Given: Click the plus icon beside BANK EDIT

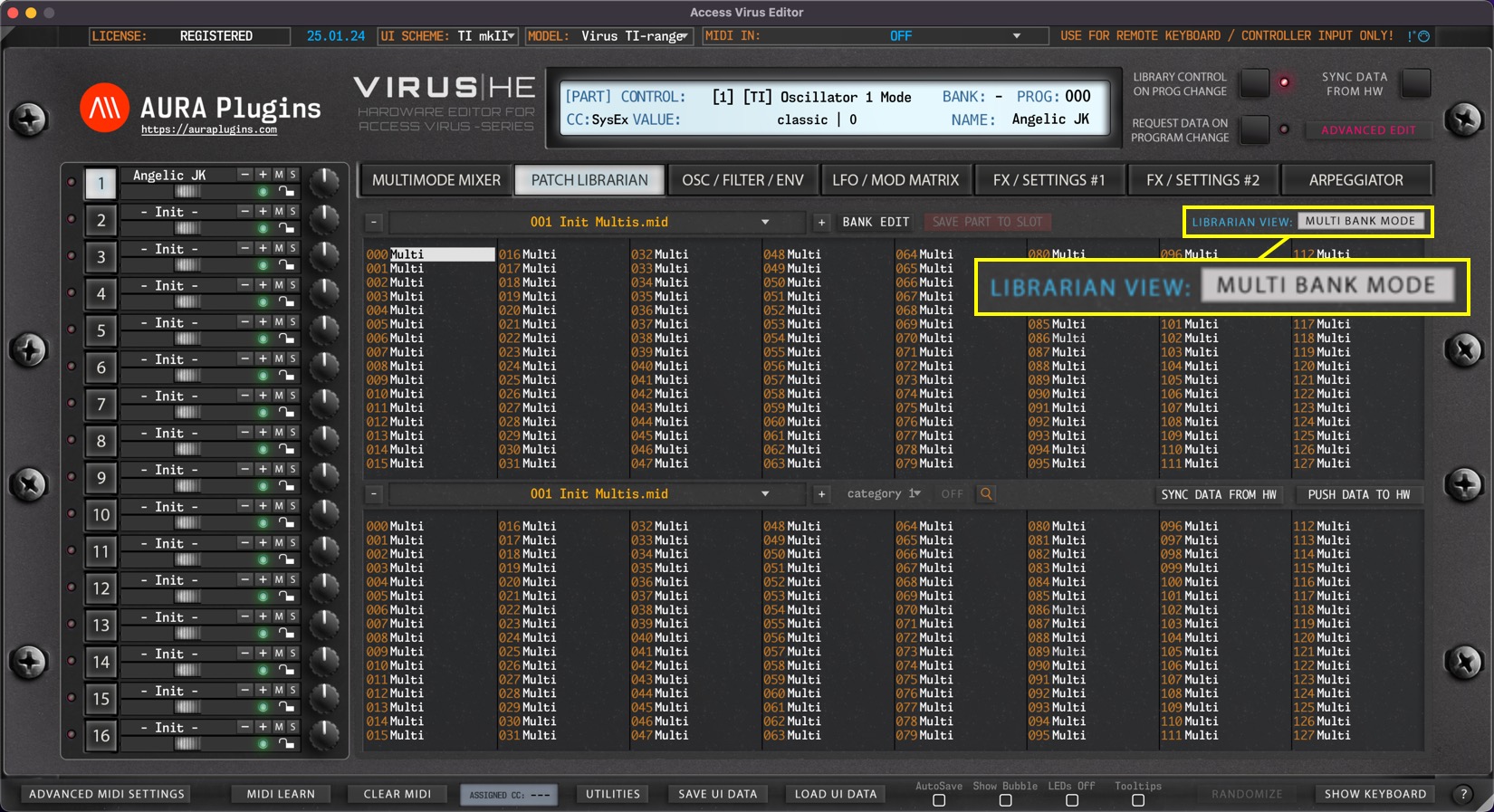Looking at the screenshot, I should click(821, 222).
